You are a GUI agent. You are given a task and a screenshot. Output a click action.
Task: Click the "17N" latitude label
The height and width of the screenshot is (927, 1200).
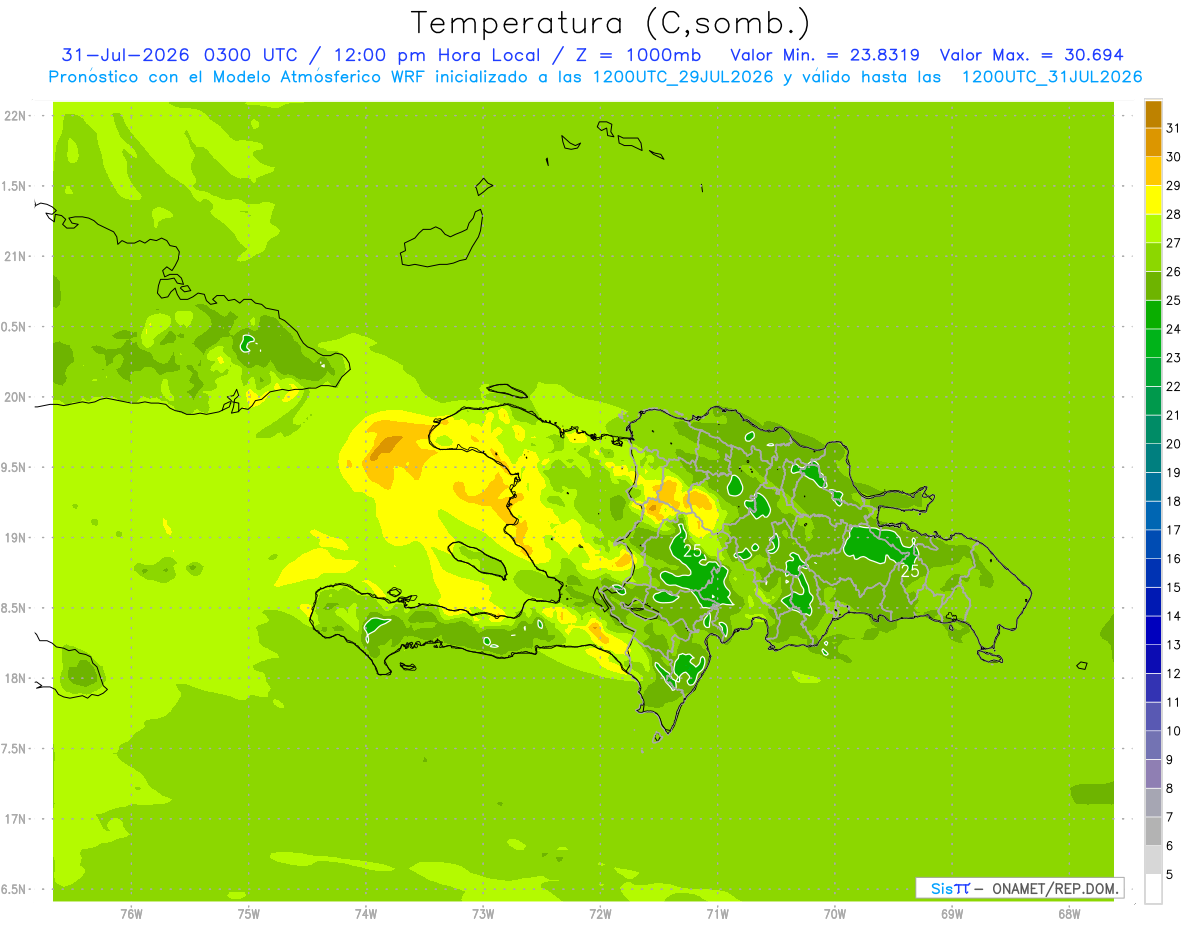pos(15,819)
